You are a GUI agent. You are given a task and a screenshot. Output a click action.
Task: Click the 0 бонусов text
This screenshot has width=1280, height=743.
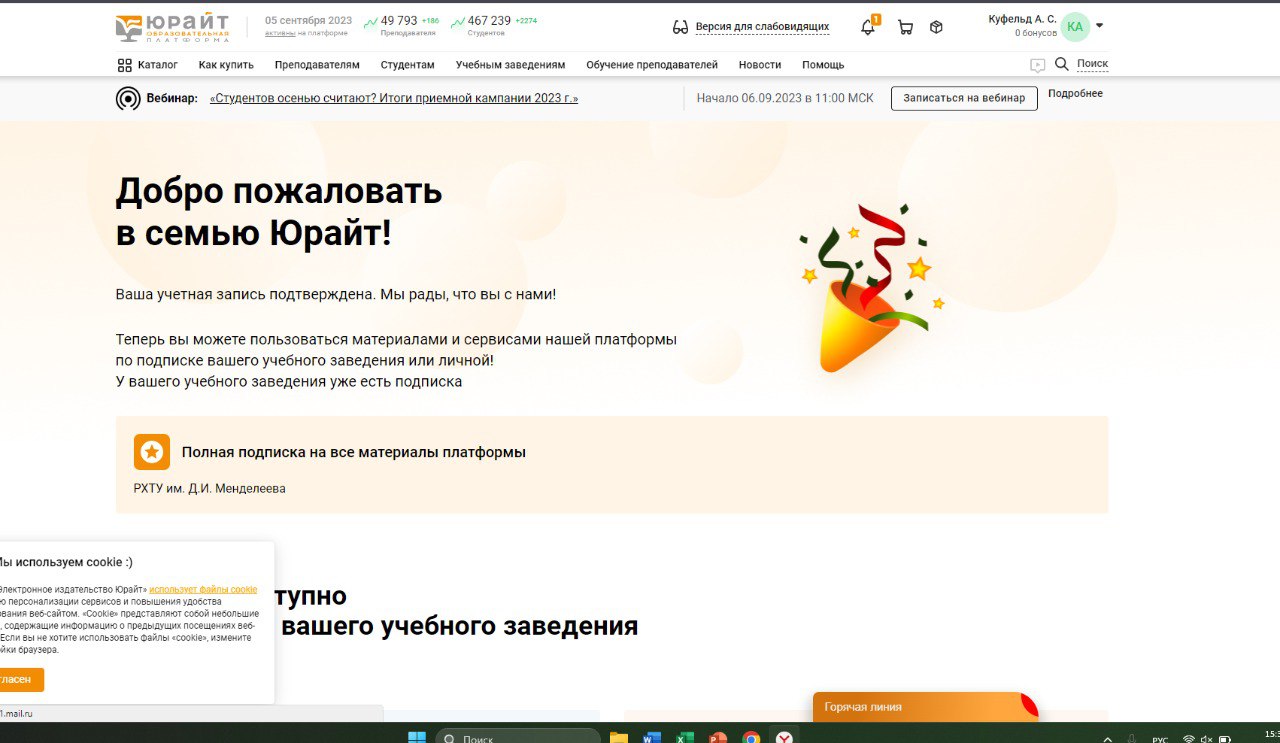coord(1036,33)
